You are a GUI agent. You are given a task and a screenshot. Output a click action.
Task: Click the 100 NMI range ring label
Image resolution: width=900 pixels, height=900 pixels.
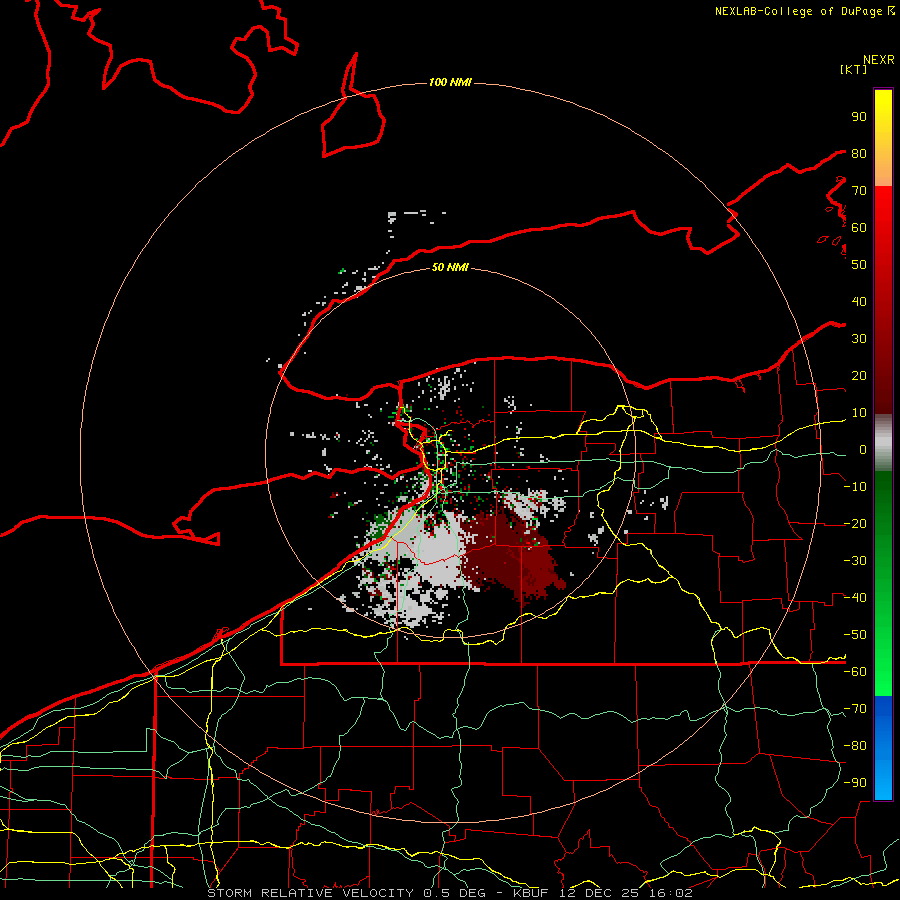click(450, 83)
